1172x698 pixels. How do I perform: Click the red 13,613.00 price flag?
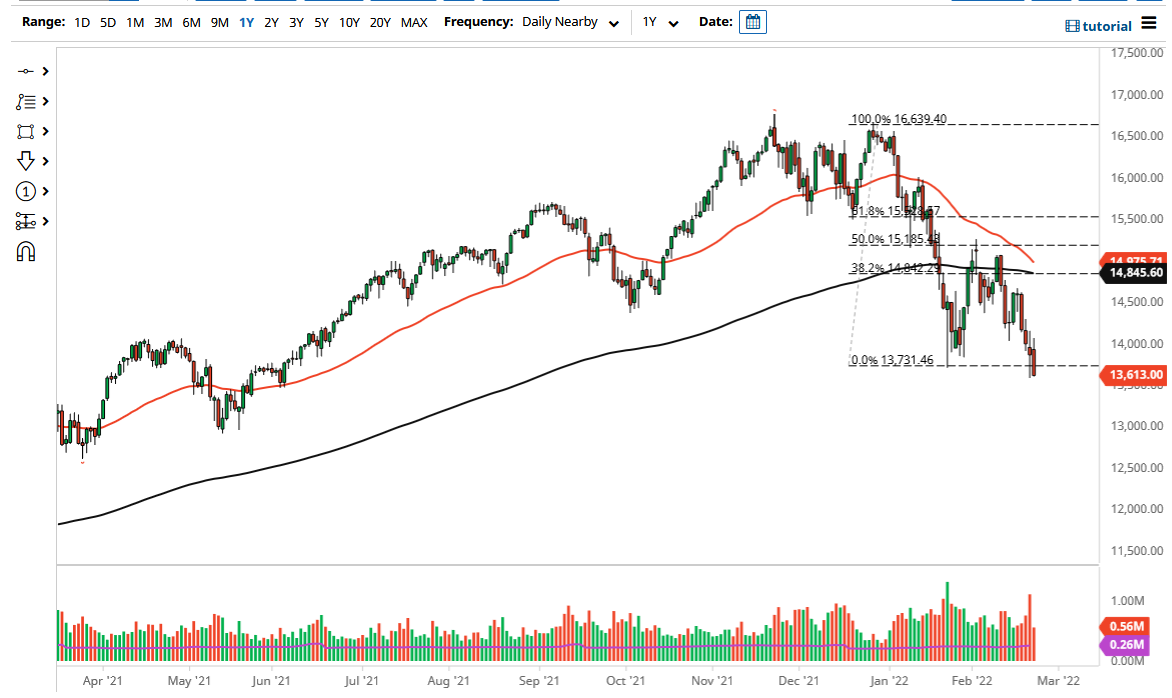1135,373
